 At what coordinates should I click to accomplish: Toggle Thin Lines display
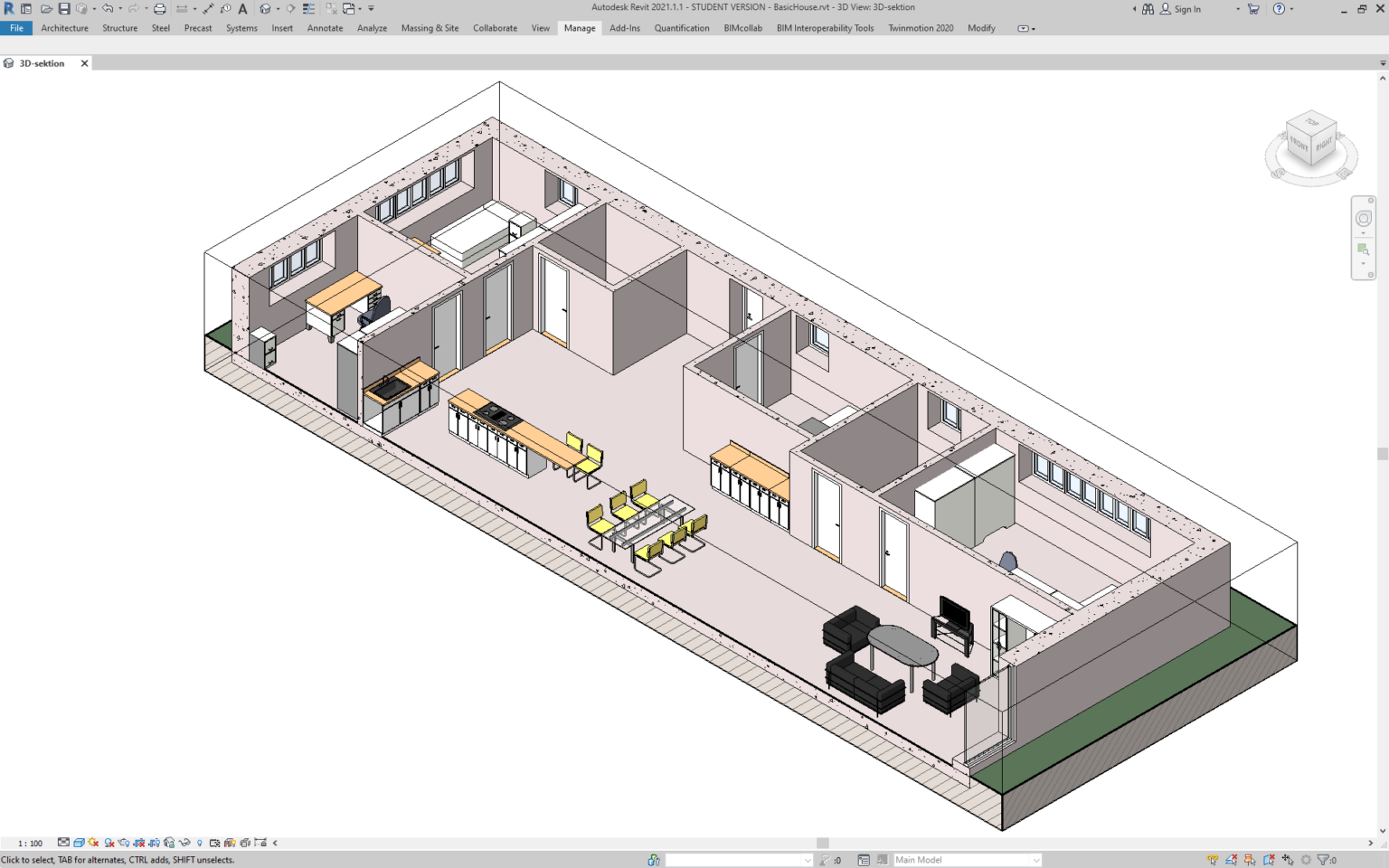click(x=307, y=8)
